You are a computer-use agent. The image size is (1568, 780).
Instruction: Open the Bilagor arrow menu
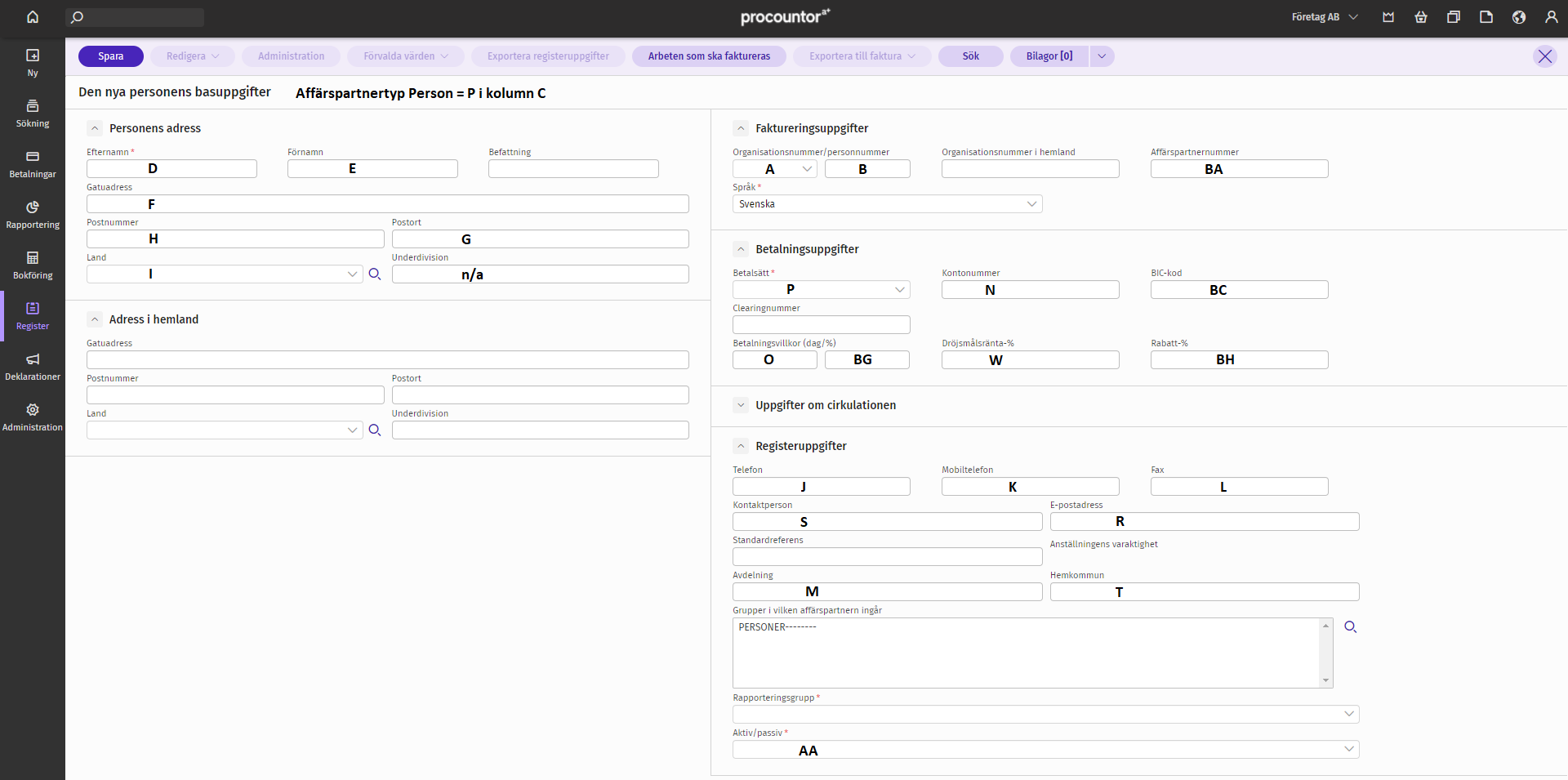[x=1102, y=56]
